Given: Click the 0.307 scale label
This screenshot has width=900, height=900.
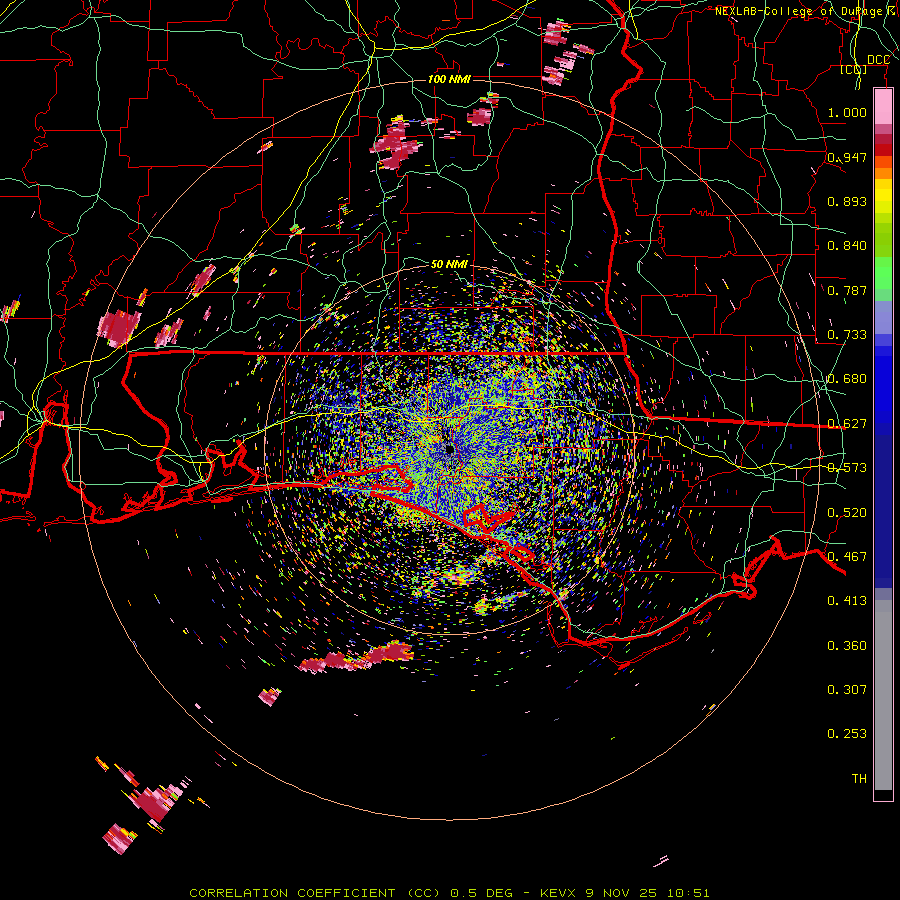Looking at the screenshot, I should pos(847,690).
